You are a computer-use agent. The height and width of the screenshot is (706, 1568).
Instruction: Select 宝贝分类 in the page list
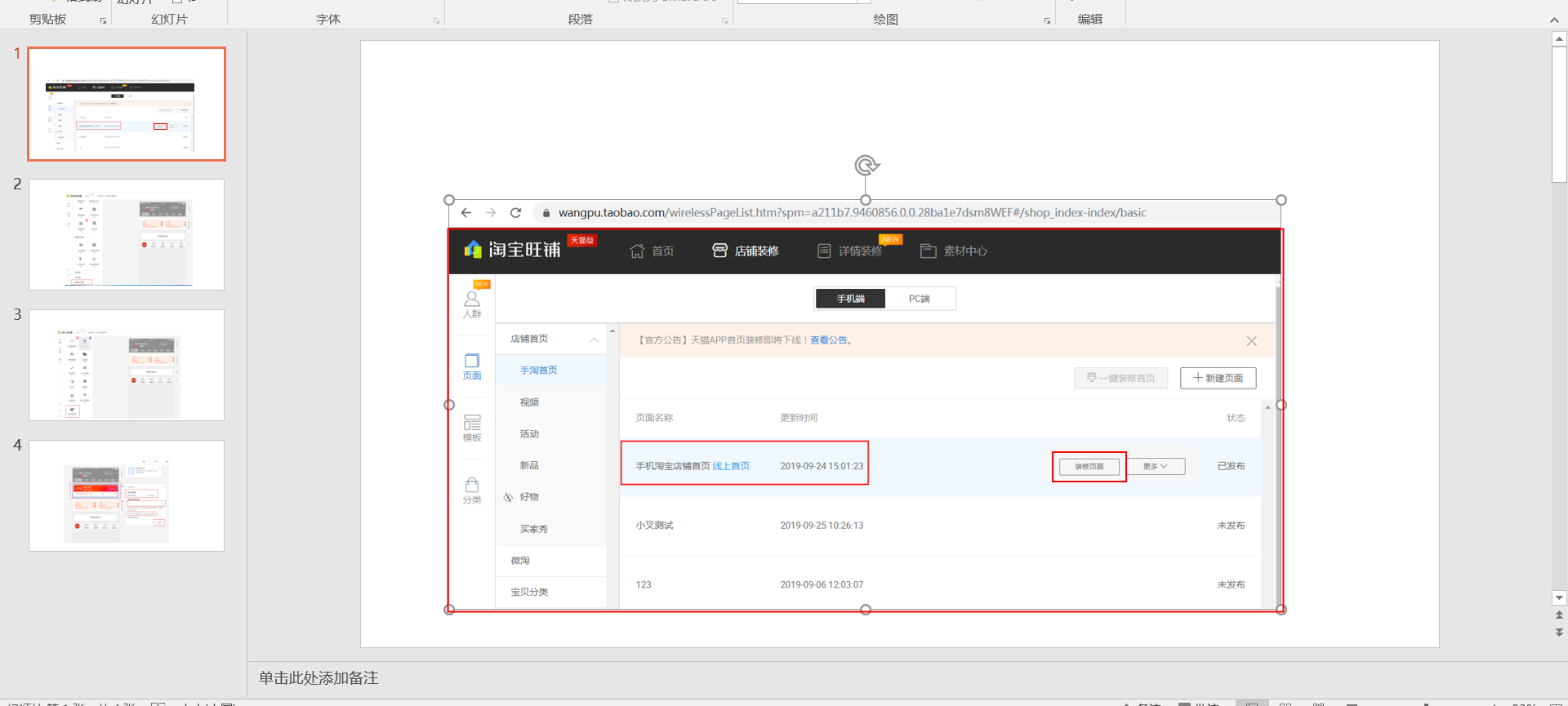click(529, 593)
